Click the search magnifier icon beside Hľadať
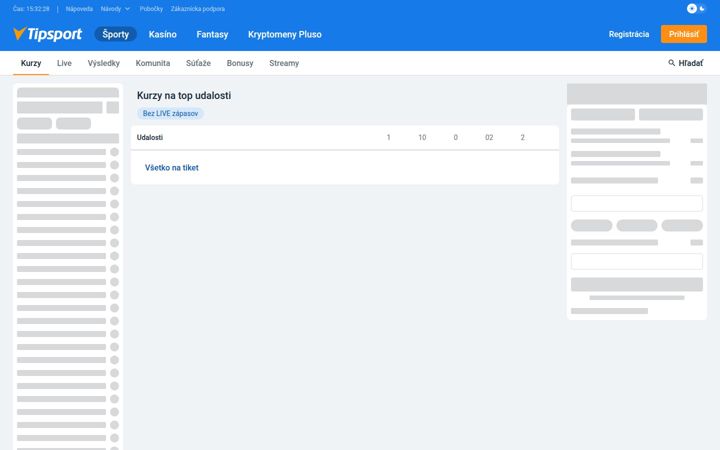Screen dimensions: 720x450 tap(671, 63)
